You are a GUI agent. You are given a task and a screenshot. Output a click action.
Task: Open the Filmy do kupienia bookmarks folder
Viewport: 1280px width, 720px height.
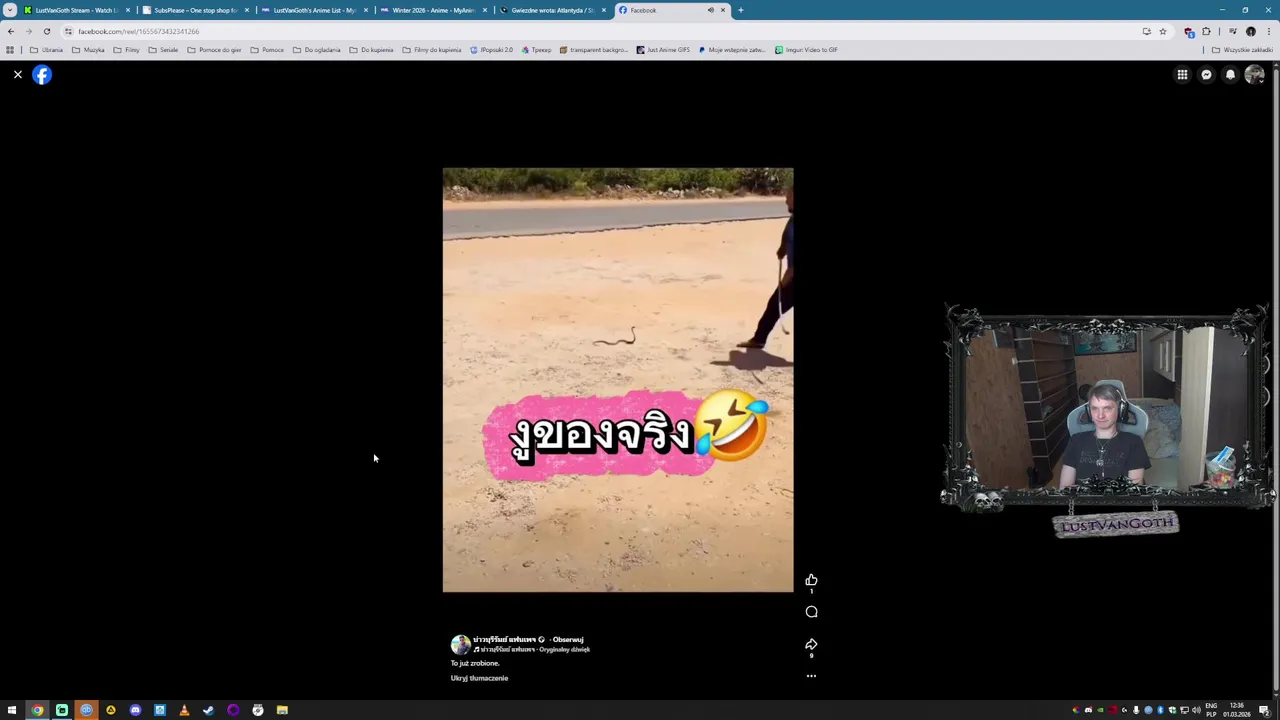click(x=432, y=50)
